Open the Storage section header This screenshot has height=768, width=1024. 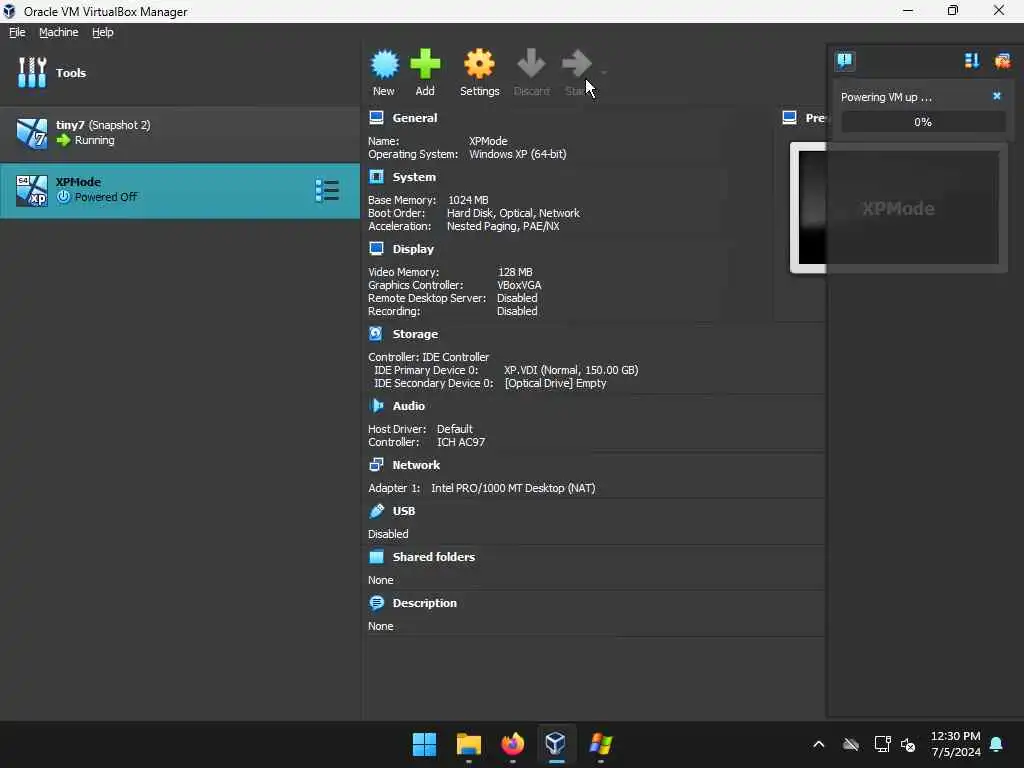coord(415,334)
